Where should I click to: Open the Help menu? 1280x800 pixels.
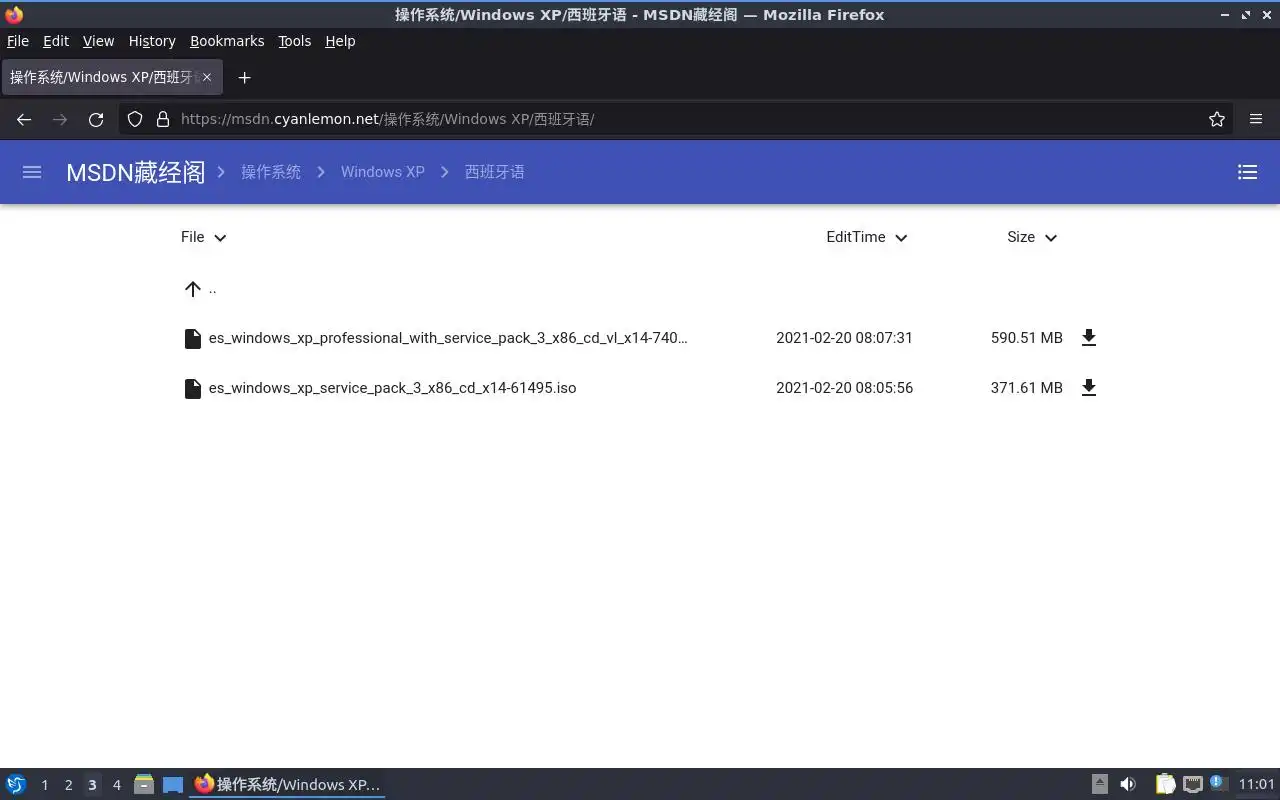[340, 41]
